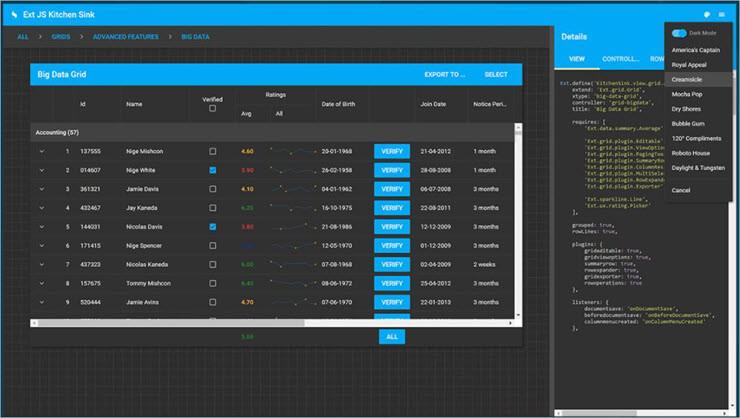
Task: Switch to the CONTROLL... tab in Details
Action: click(x=621, y=59)
